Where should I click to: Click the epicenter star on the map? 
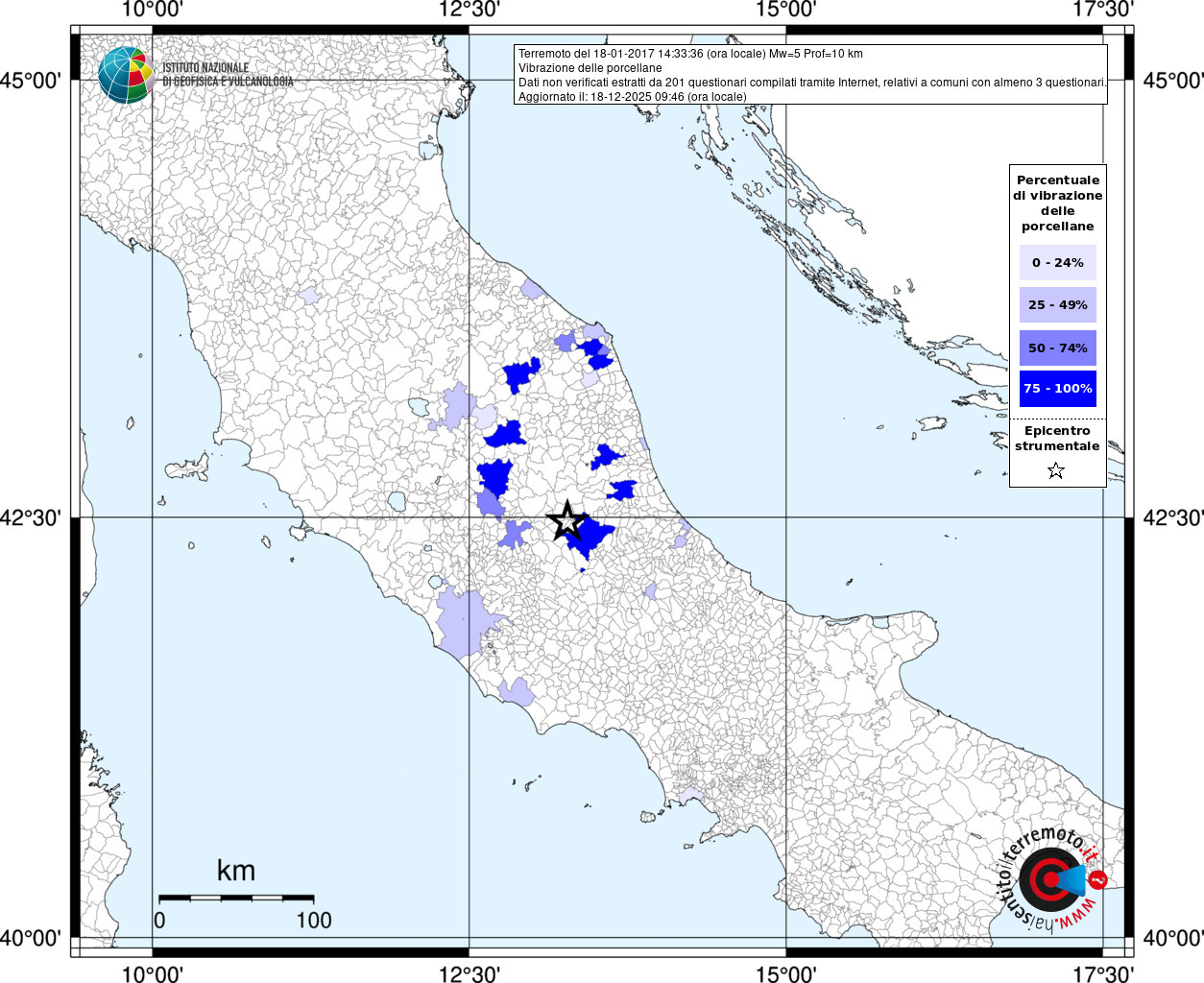tap(566, 520)
